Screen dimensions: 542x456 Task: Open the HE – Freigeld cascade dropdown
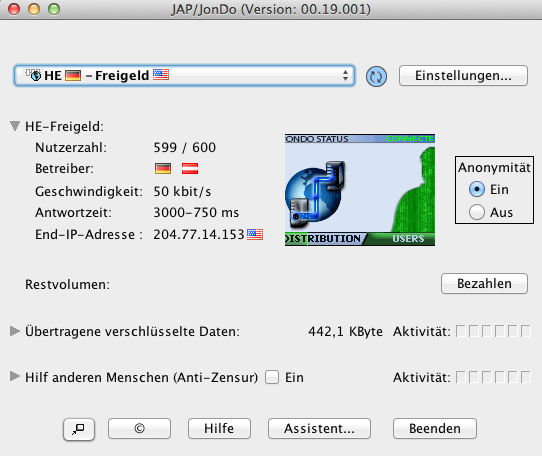(x=184, y=75)
